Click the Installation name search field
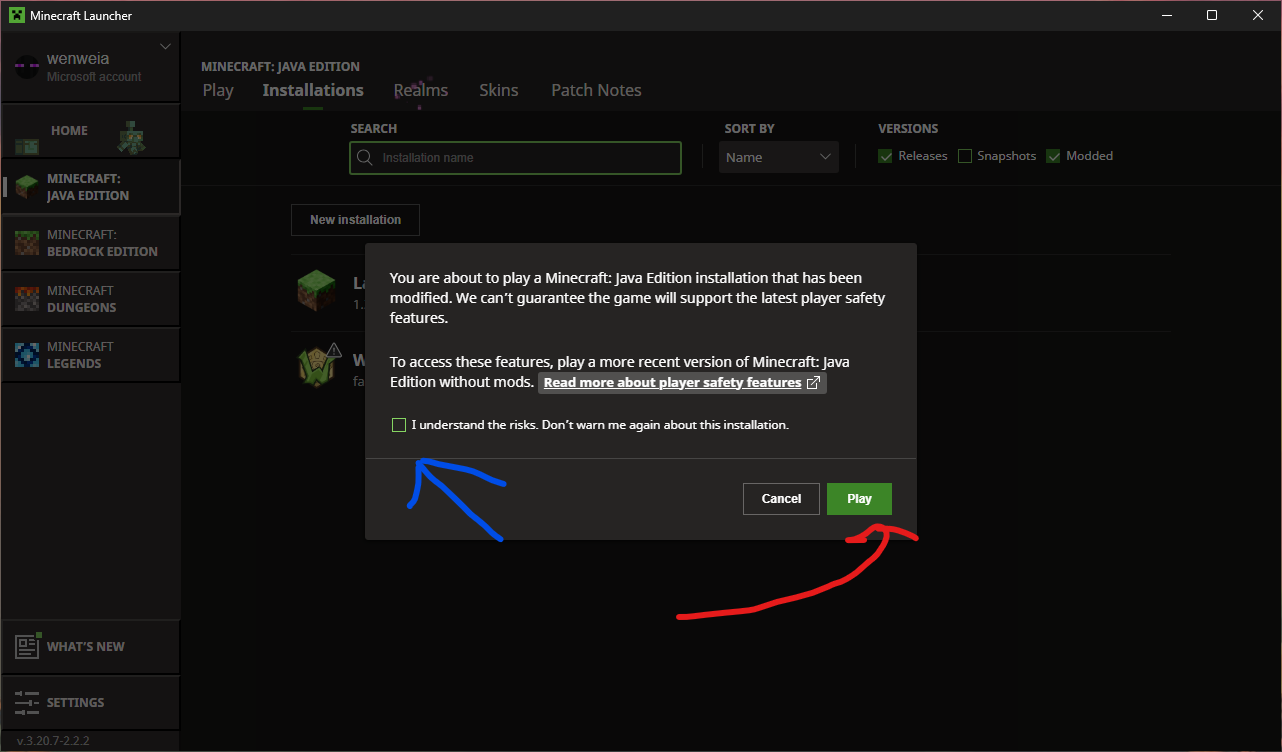Image resolution: width=1282 pixels, height=752 pixels. coord(514,158)
